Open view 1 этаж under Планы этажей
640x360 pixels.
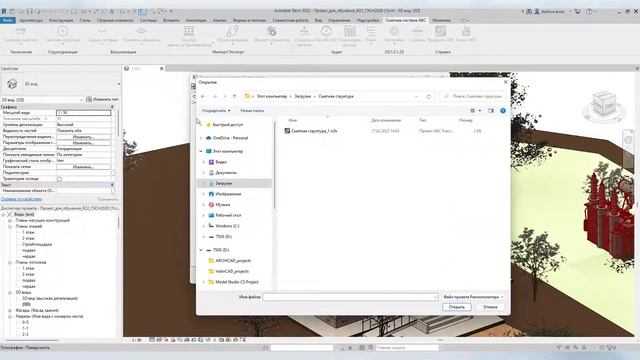click(28, 232)
